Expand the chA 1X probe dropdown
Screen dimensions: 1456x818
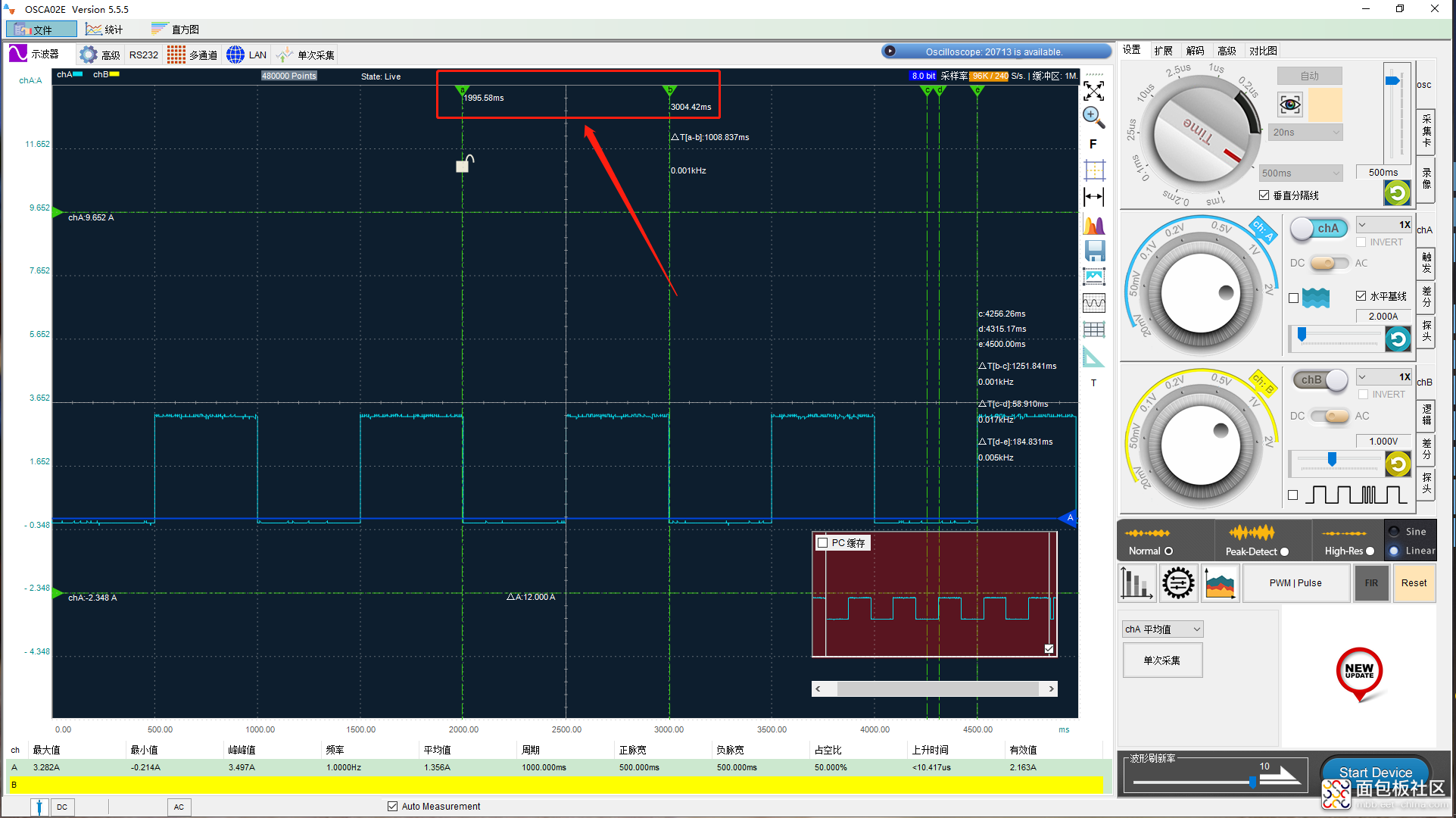click(x=1383, y=225)
